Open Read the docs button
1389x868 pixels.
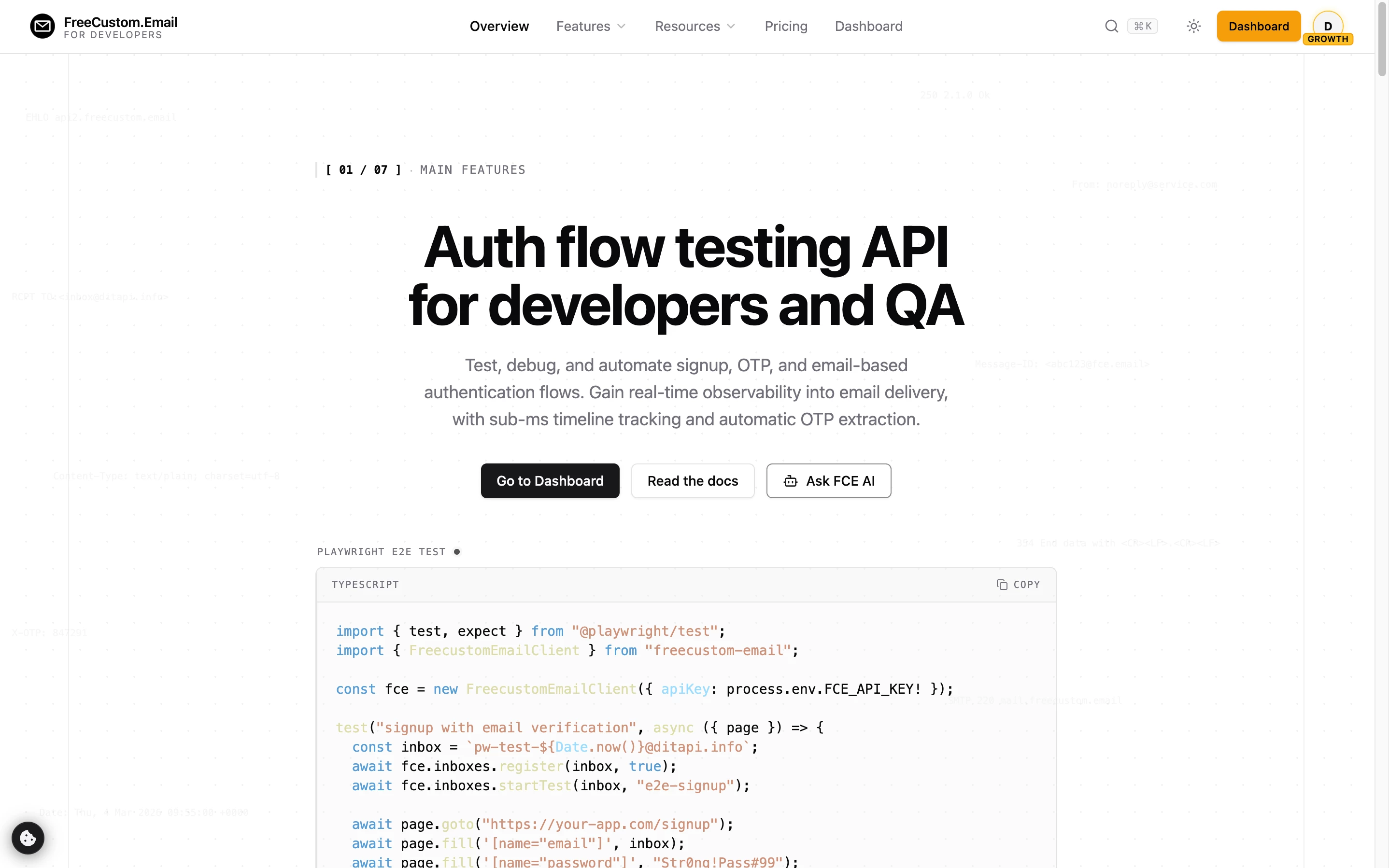point(693,481)
